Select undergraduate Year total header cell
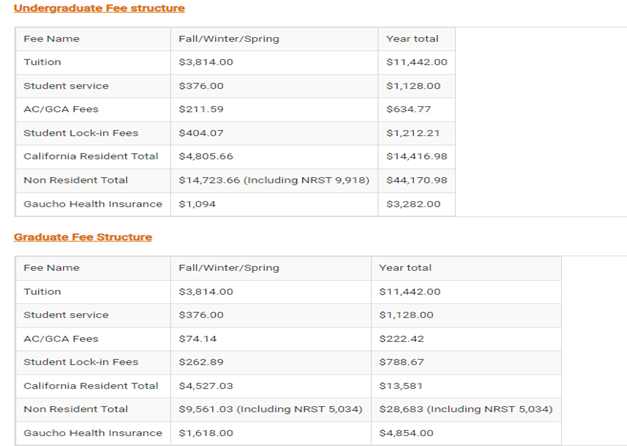Screen dimensions: 627x446 tap(417, 39)
